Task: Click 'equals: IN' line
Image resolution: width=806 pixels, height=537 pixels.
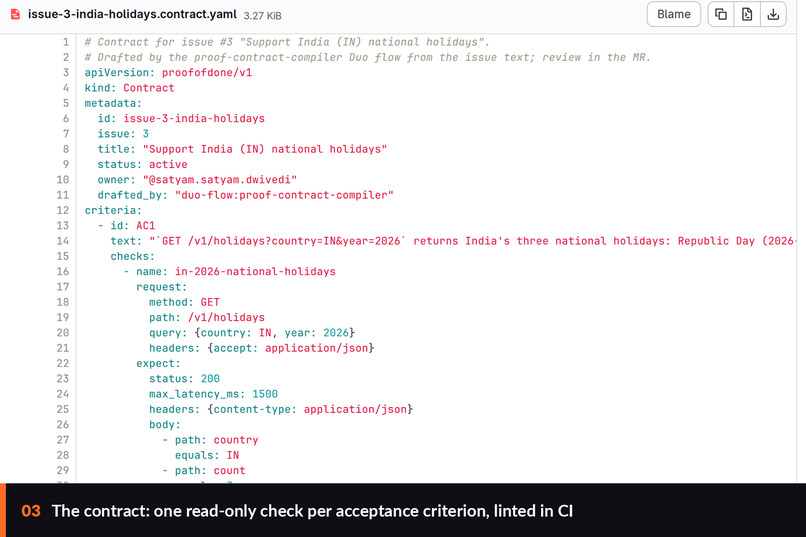Action: 207,455
